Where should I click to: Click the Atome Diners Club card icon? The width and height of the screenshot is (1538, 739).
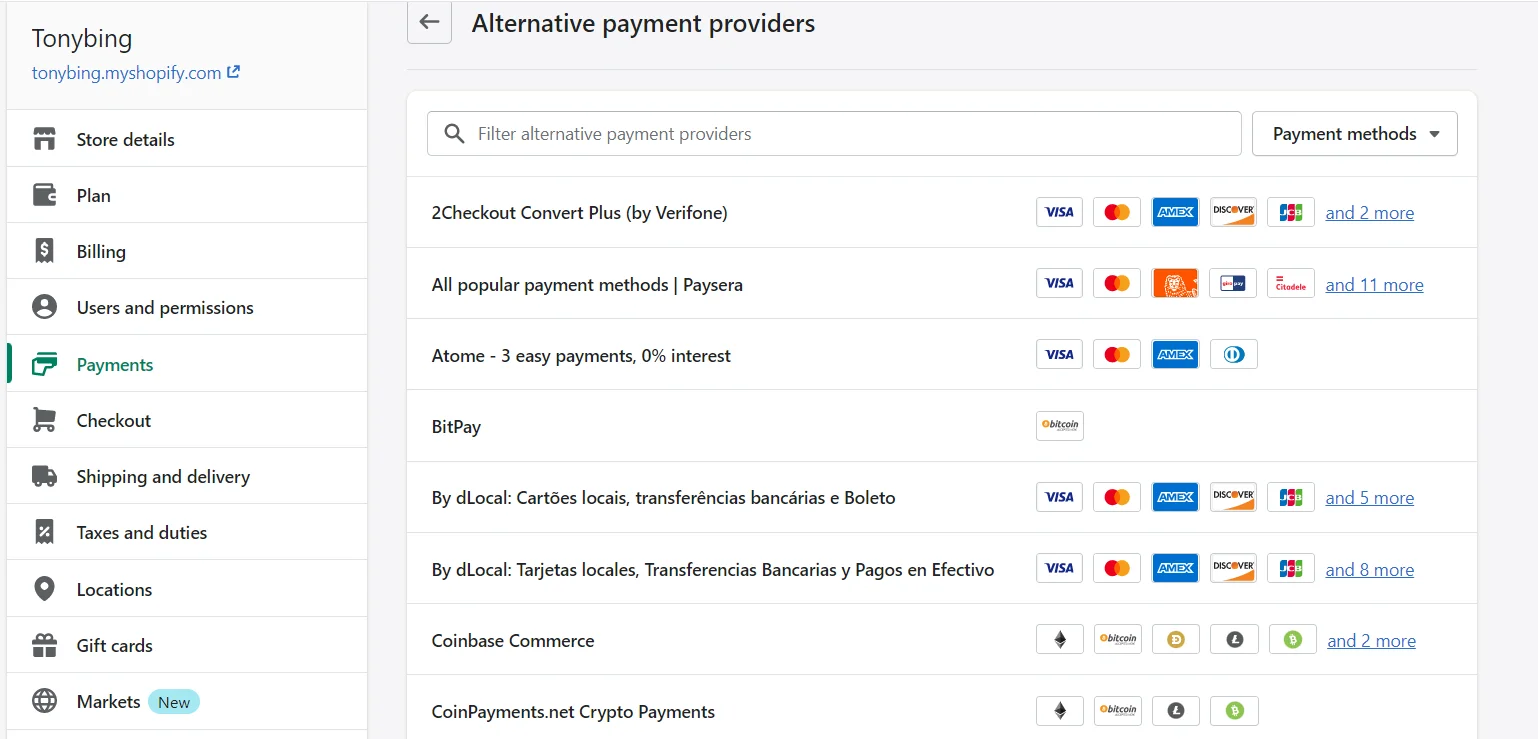(x=1233, y=355)
